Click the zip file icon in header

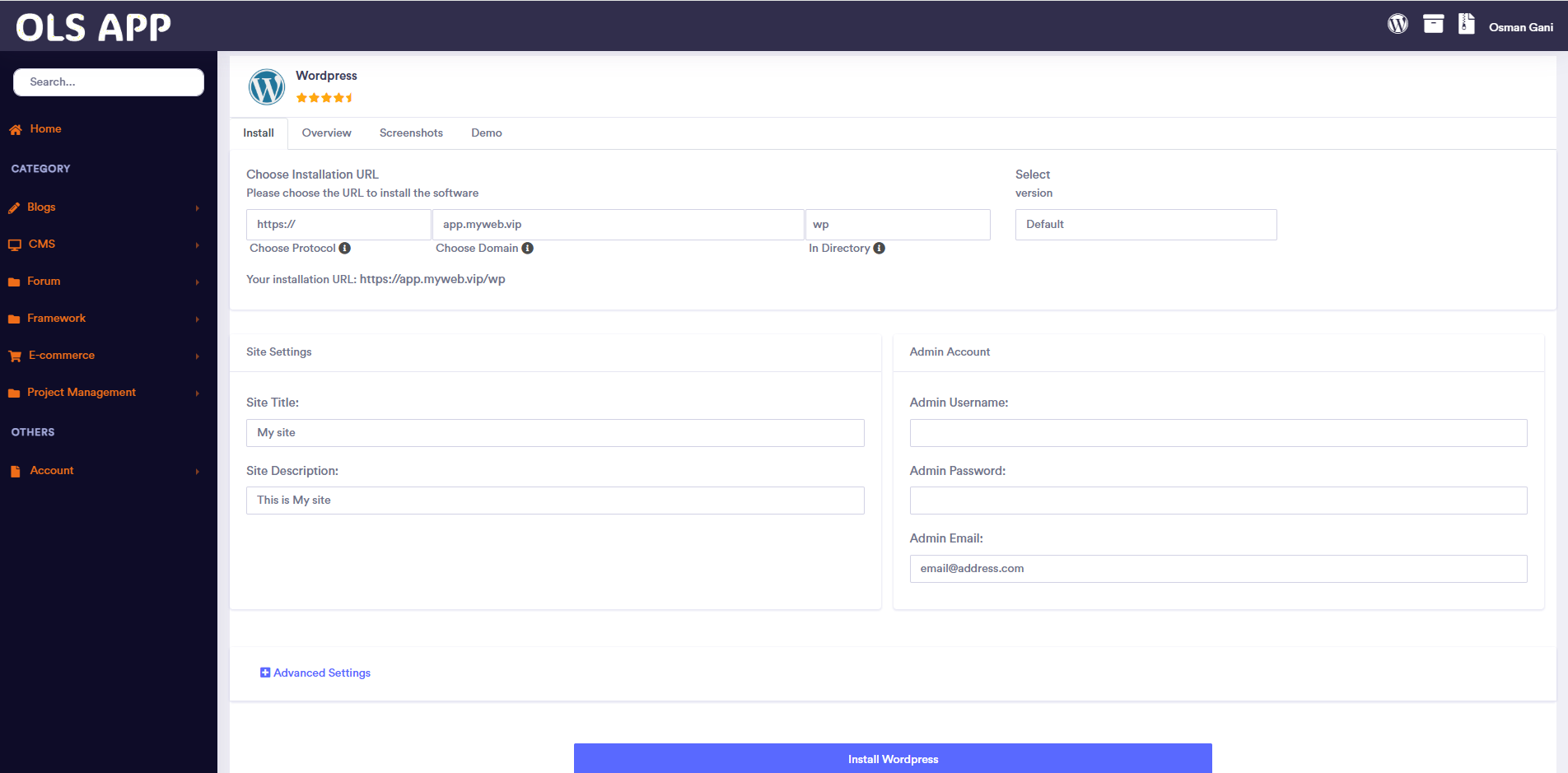(1466, 24)
